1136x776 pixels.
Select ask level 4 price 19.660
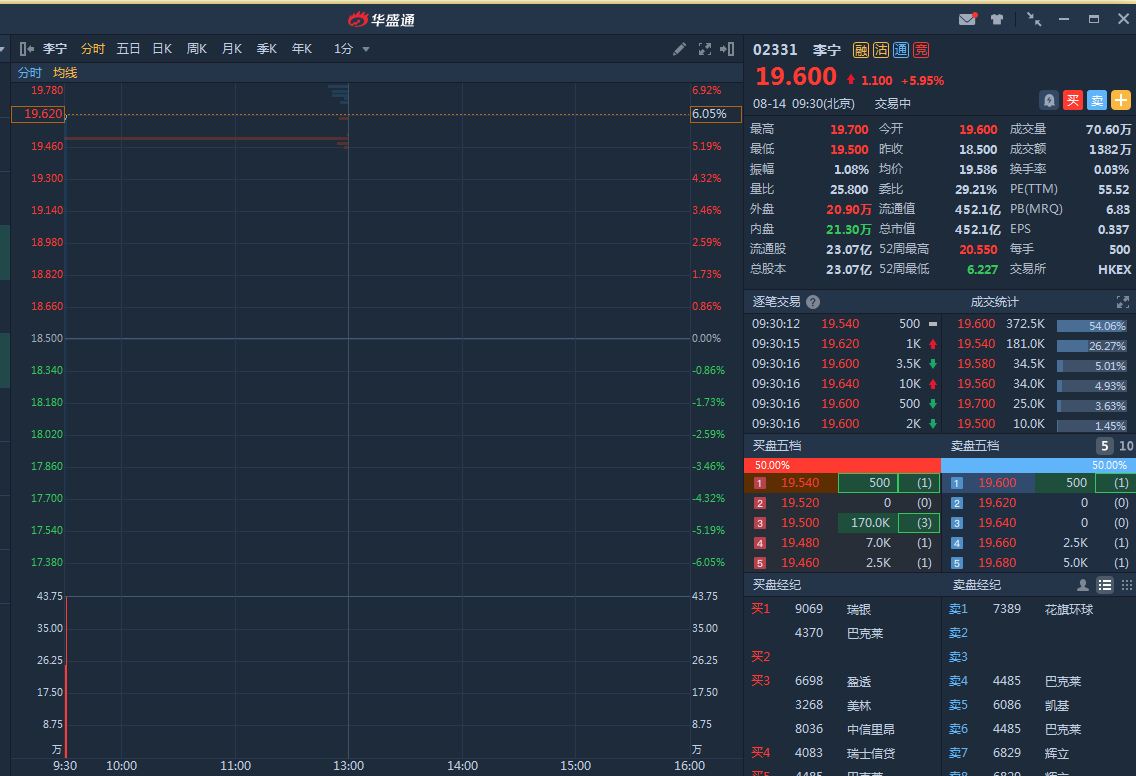click(x=997, y=543)
